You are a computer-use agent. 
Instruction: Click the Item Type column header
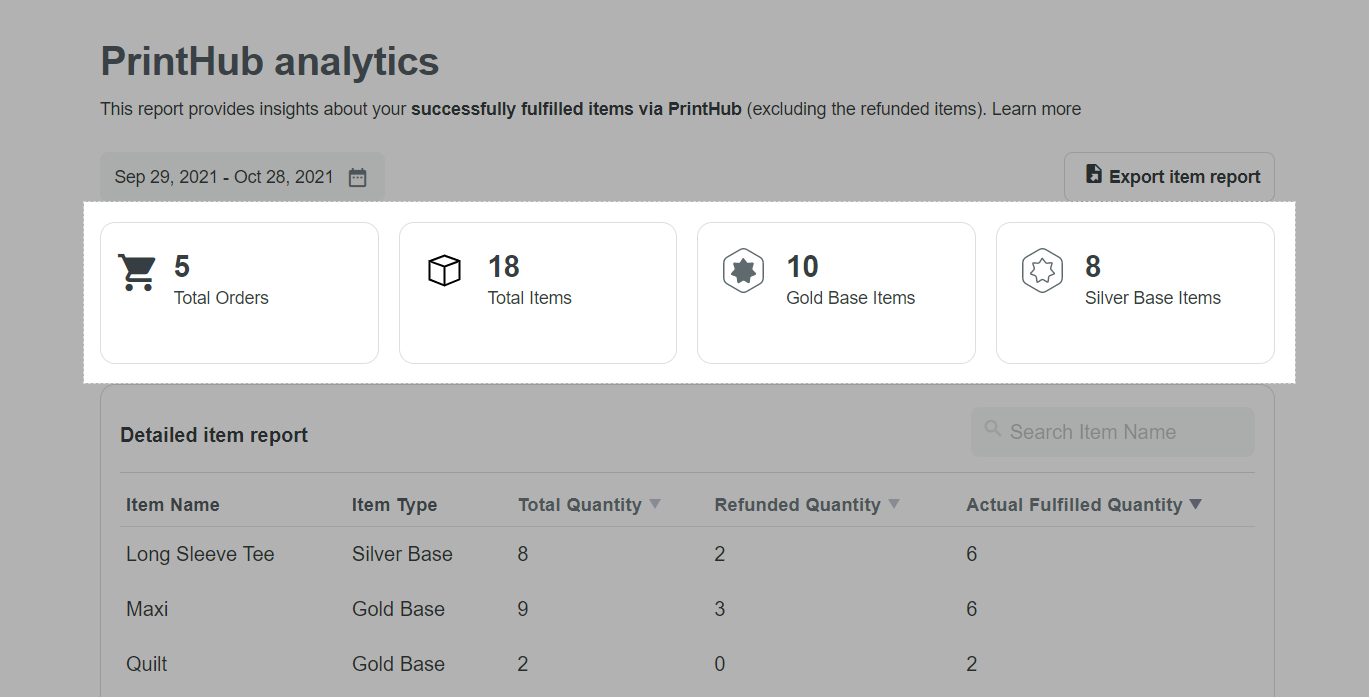(394, 505)
